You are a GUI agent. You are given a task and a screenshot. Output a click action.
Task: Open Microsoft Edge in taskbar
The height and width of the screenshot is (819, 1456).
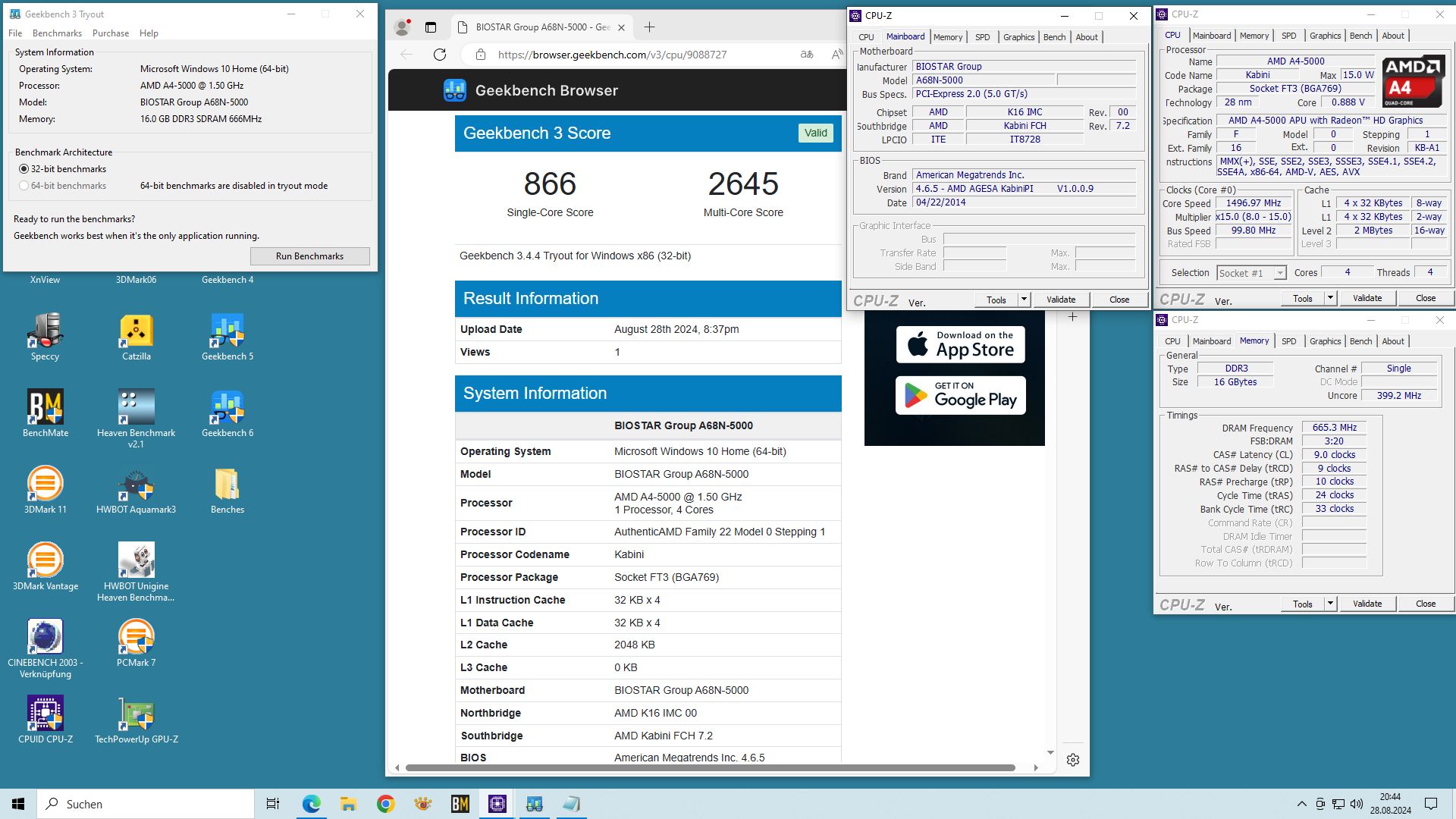[x=311, y=804]
